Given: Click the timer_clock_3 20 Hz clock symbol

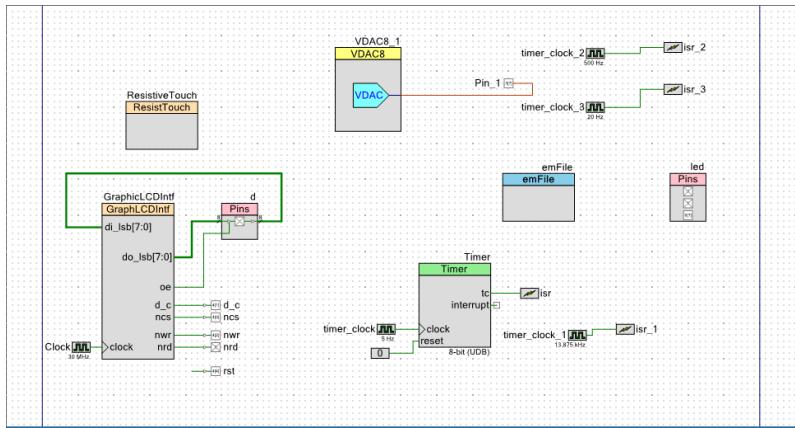Looking at the screenshot, I should pos(595,106).
